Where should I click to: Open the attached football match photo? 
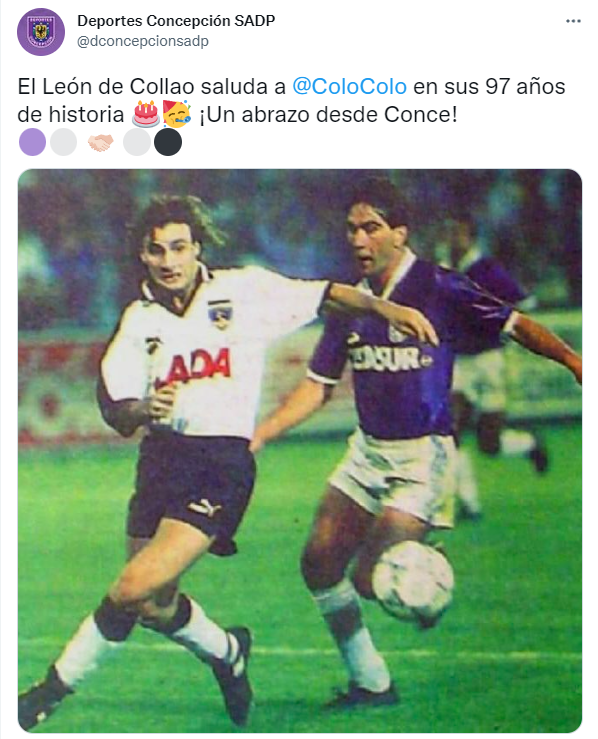[300, 451]
